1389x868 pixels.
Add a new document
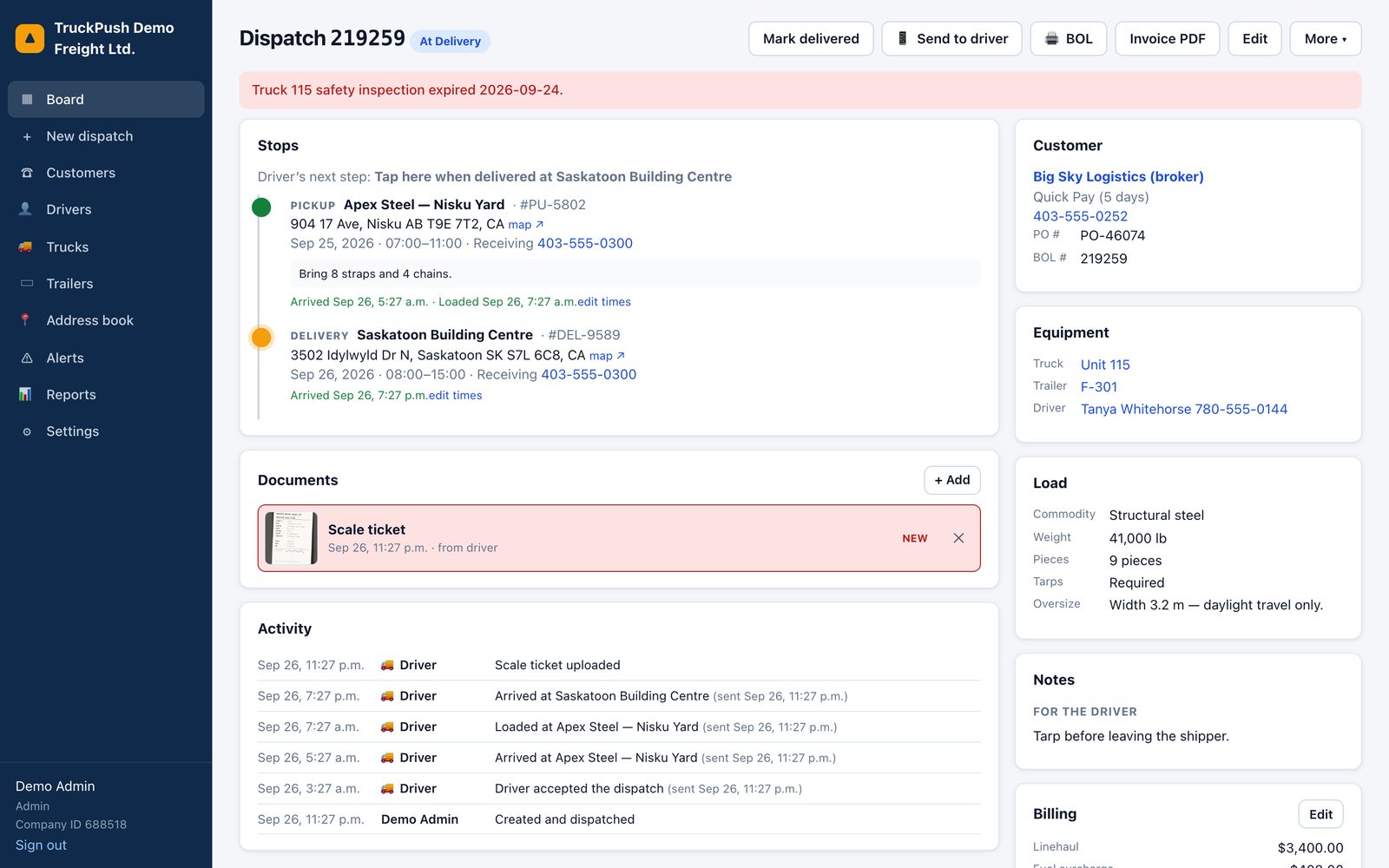point(952,480)
